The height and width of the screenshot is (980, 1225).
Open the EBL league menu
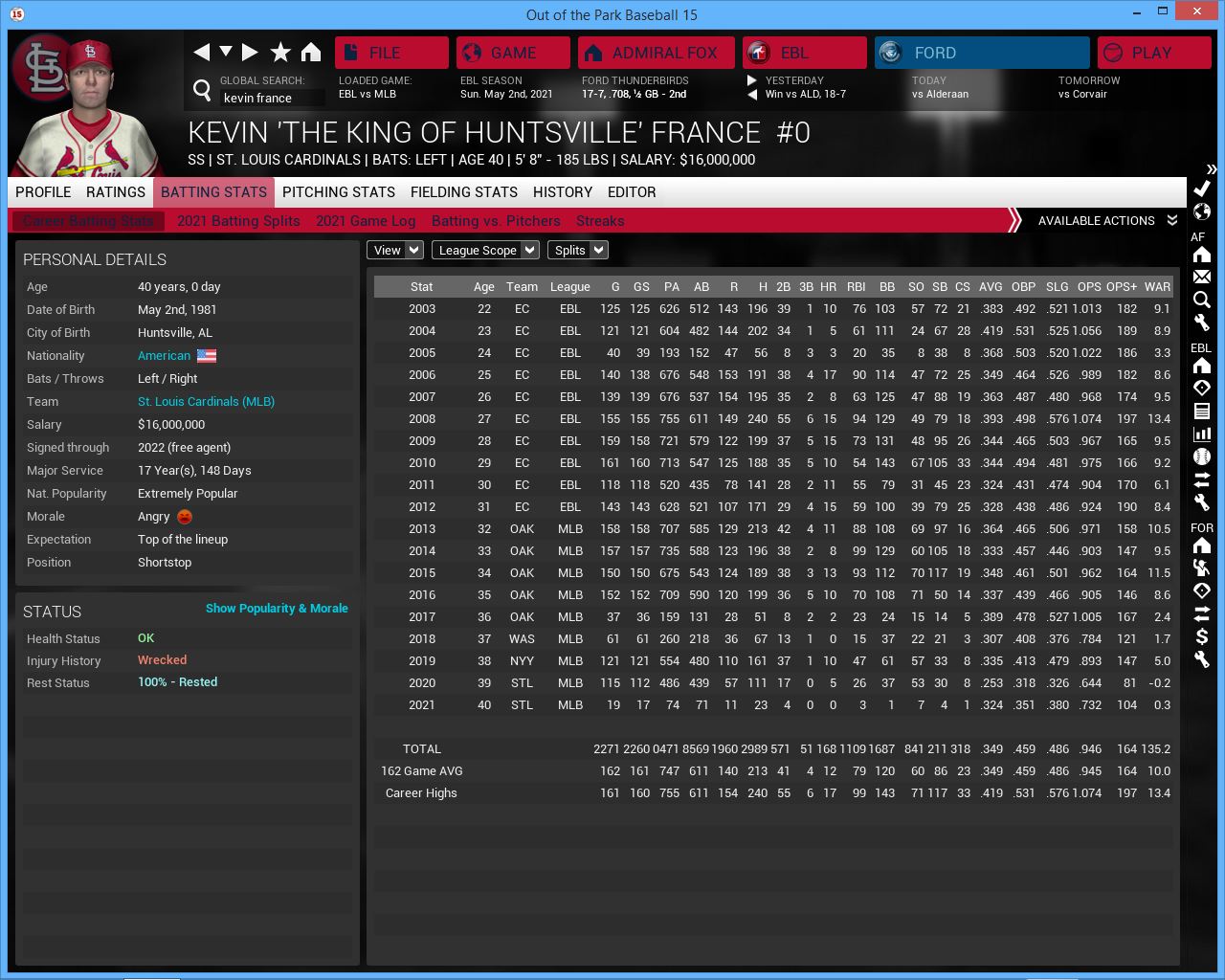(x=804, y=53)
